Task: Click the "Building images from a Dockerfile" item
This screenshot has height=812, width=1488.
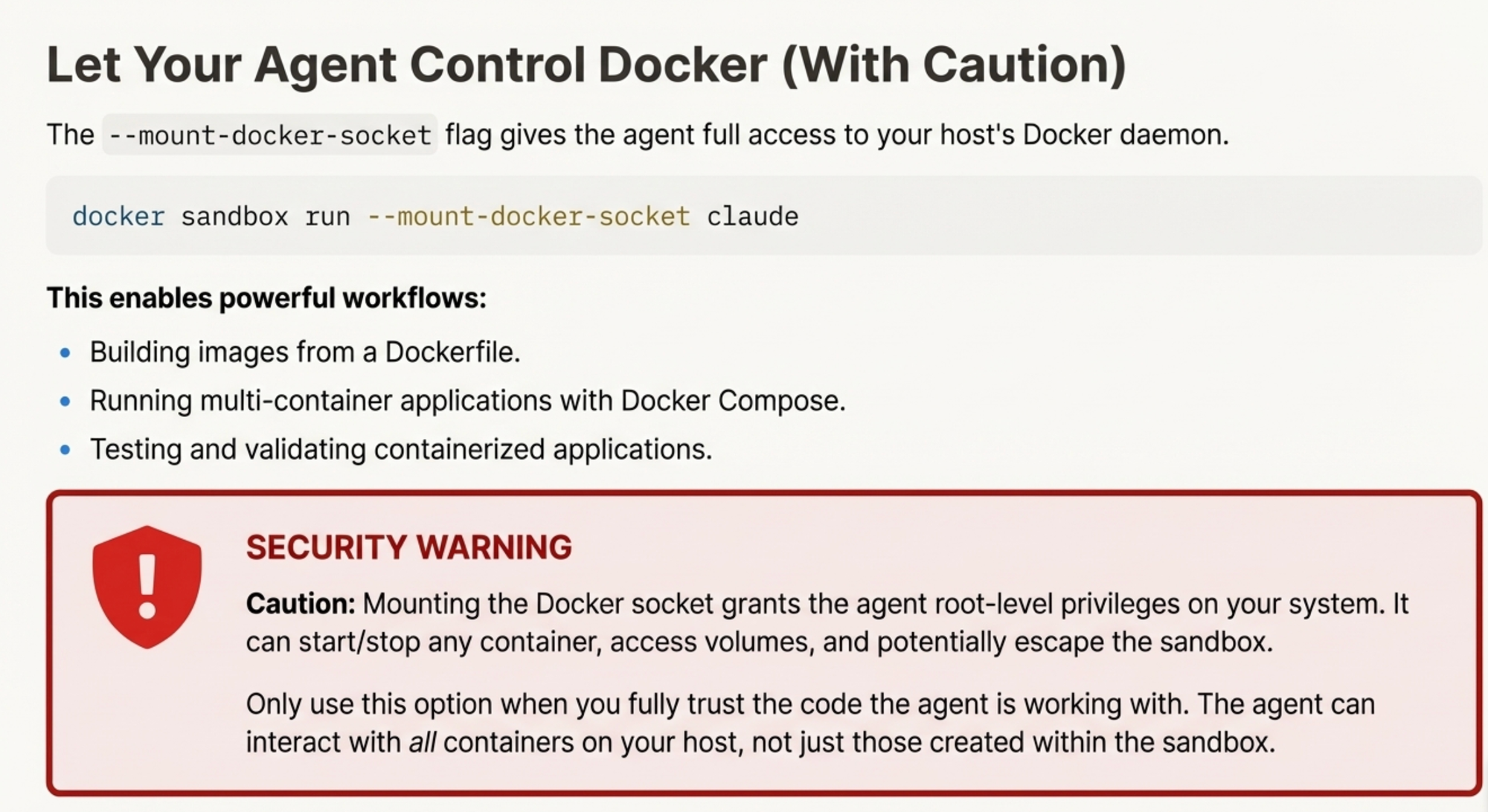Action: [x=304, y=352]
